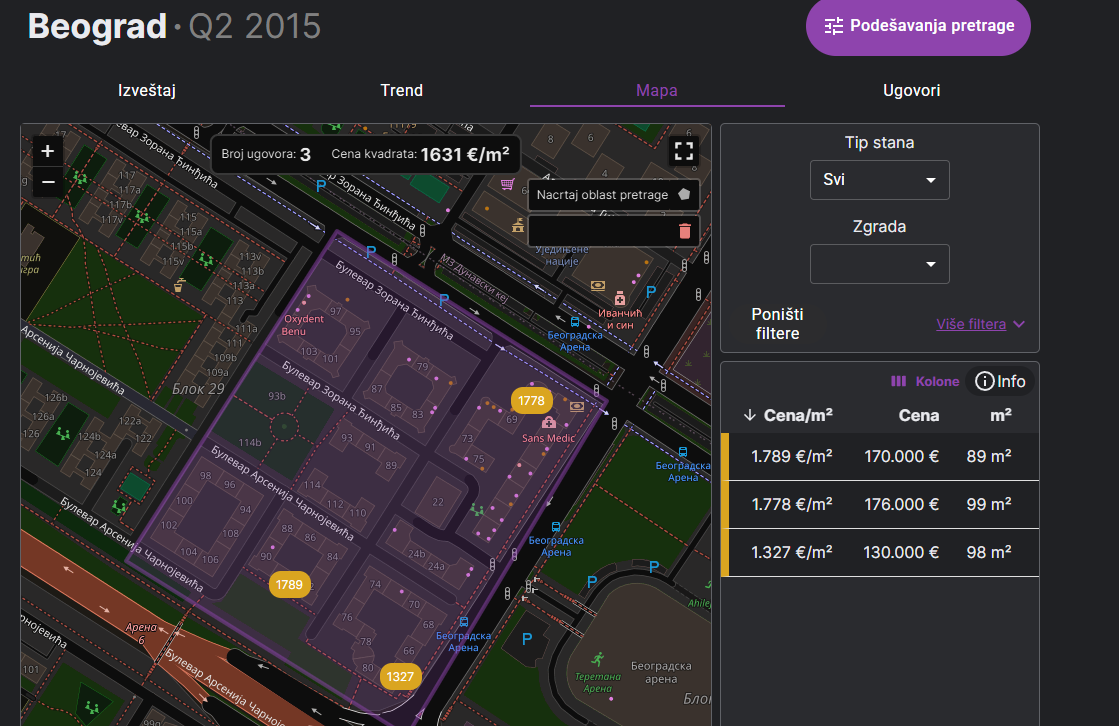Screen dimensions: 1119x726
Task: Toggle fullscreen map view
Action: tap(683, 151)
